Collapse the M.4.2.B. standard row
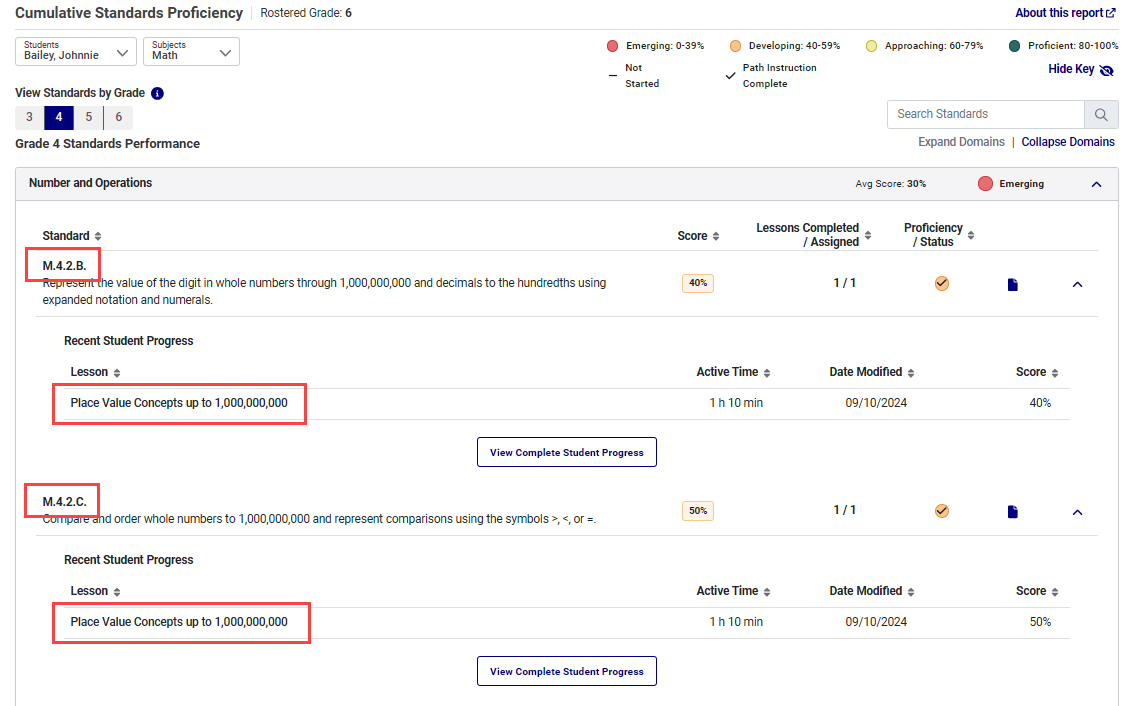Screen dimensions: 1130x706 1077,285
